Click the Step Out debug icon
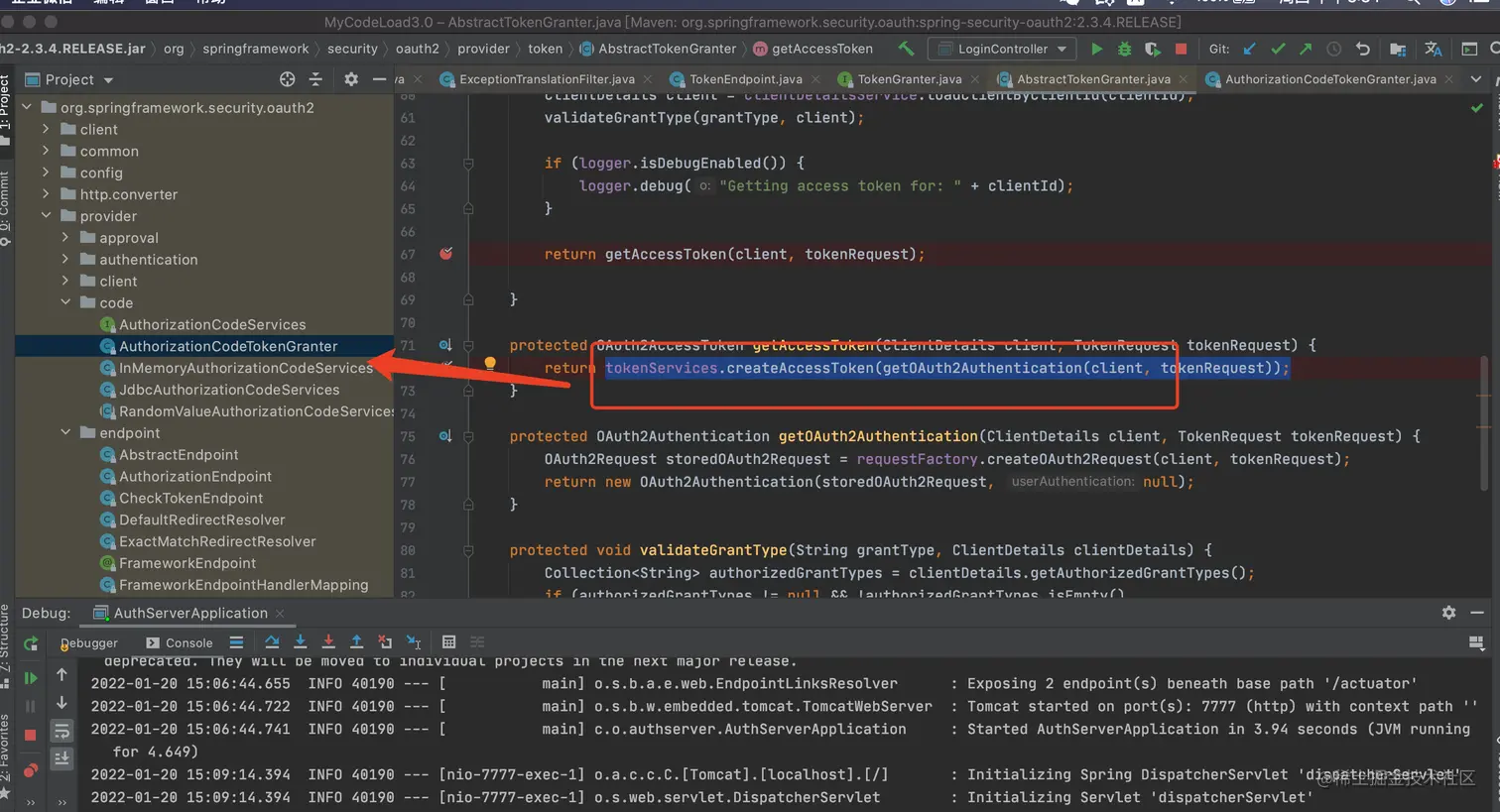This screenshot has height=812, width=1500. pyautogui.click(x=357, y=642)
